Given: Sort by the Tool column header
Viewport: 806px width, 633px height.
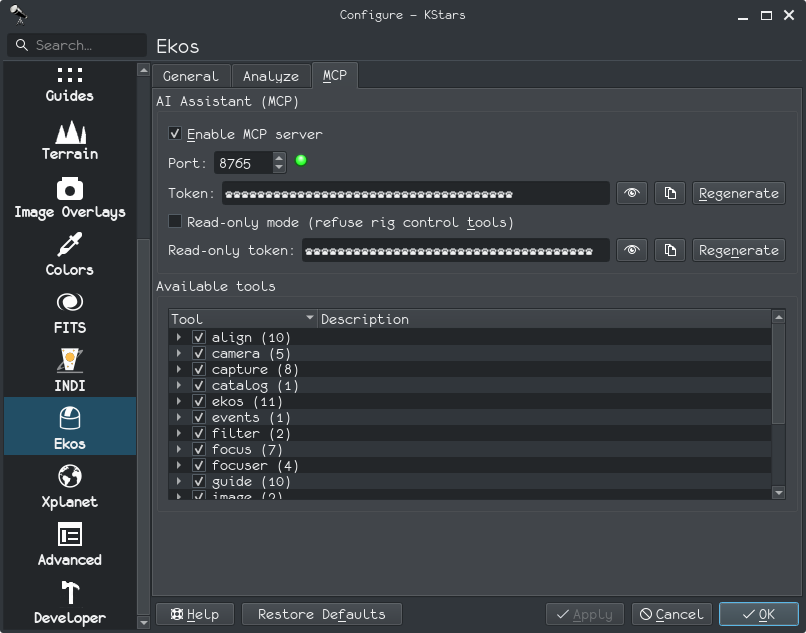Looking at the screenshot, I should point(243,319).
